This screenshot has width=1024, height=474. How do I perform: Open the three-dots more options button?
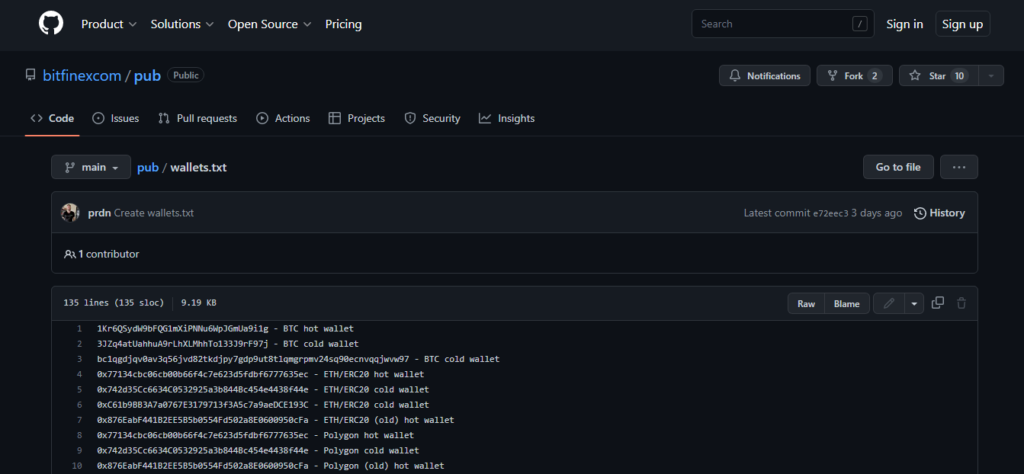(x=958, y=167)
